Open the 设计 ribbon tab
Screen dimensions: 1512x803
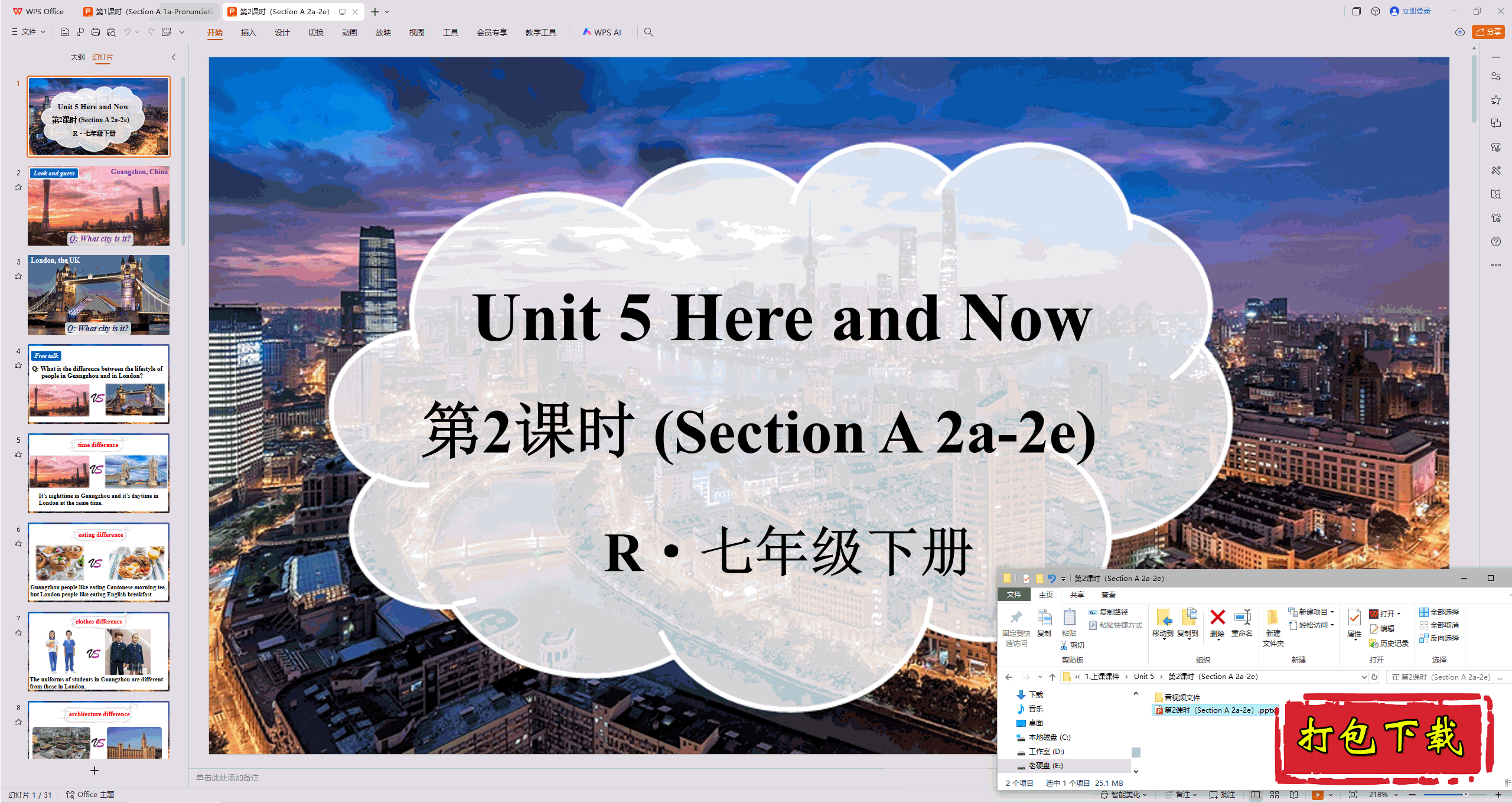pyautogui.click(x=282, y=32)
